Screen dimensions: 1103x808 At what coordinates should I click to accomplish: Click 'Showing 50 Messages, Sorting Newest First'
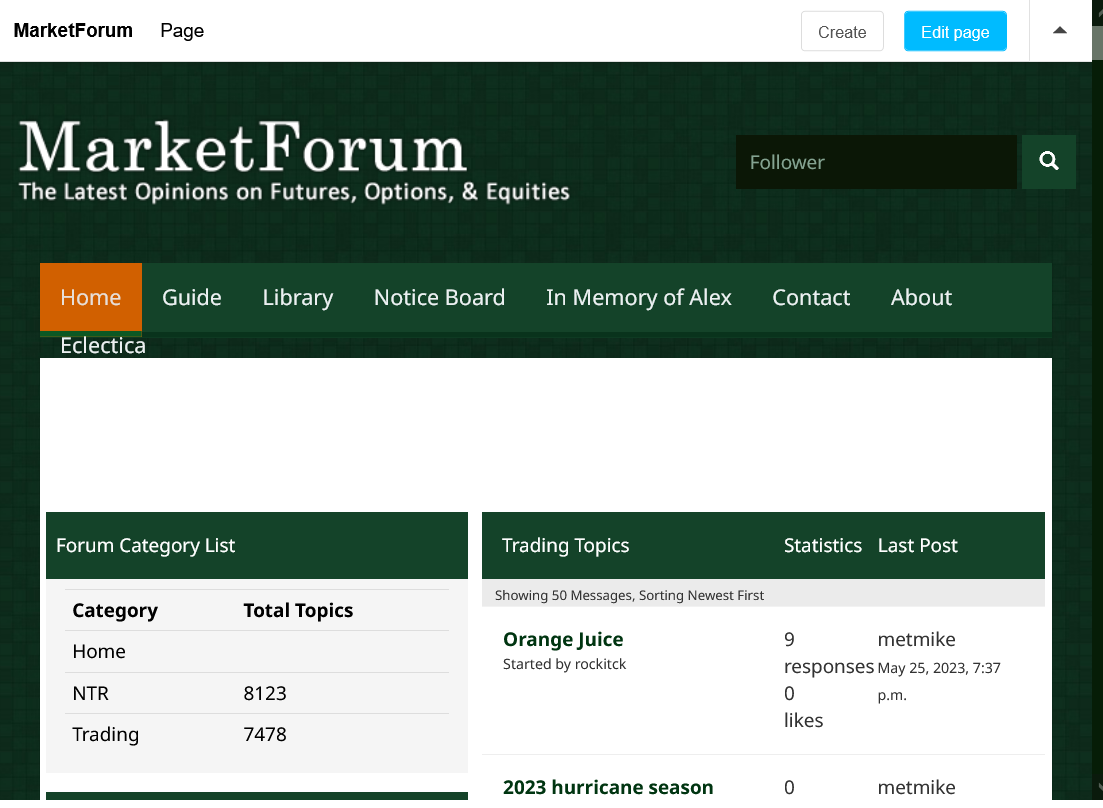click(629, 595)
